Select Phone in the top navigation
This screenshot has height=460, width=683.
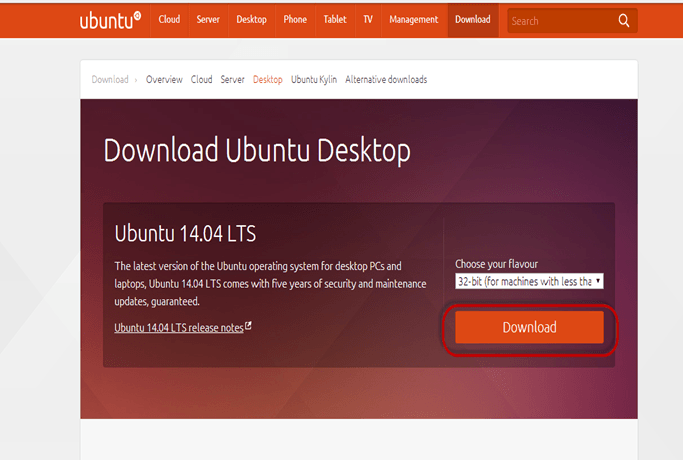(295, 20)
